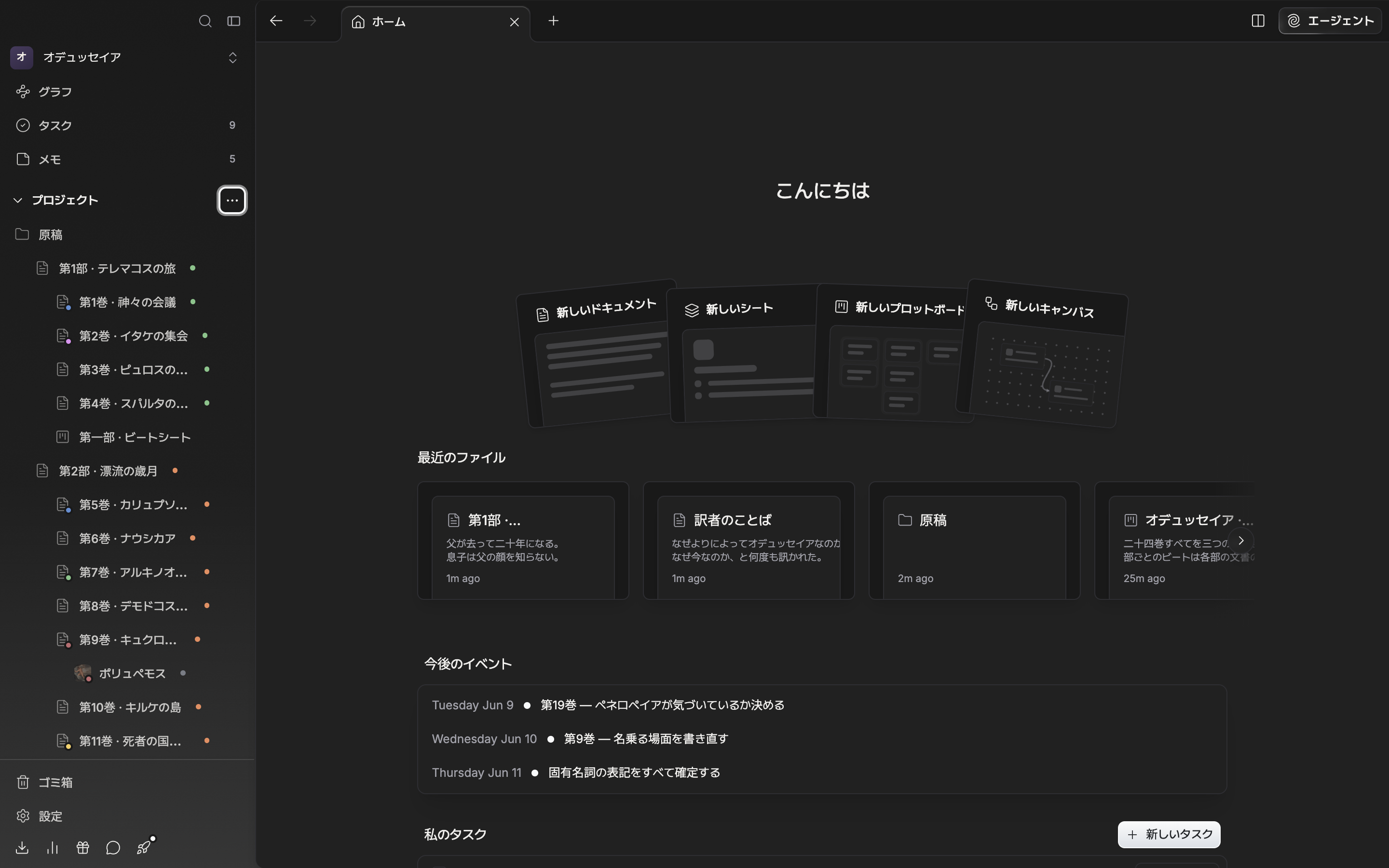Image resolution: width=1389 pixels, height=868 pixels.
Task: Open recent file 第1部 ·… card
Action: coord(523,541)
